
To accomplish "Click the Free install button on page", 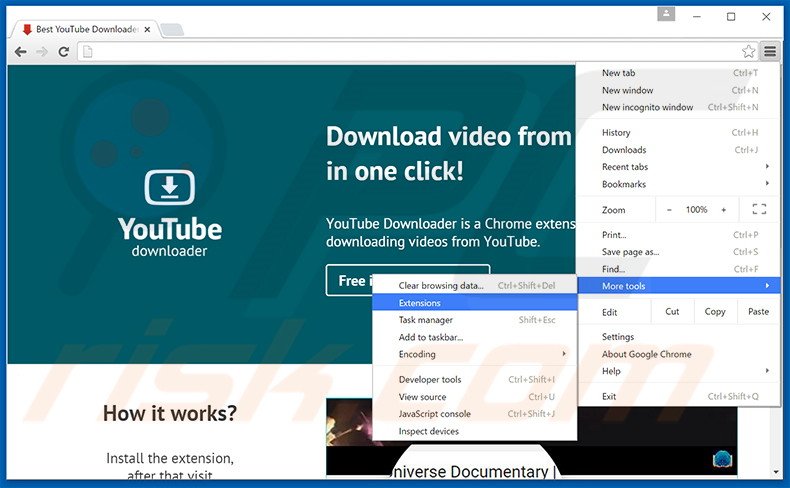I will 408,280.
